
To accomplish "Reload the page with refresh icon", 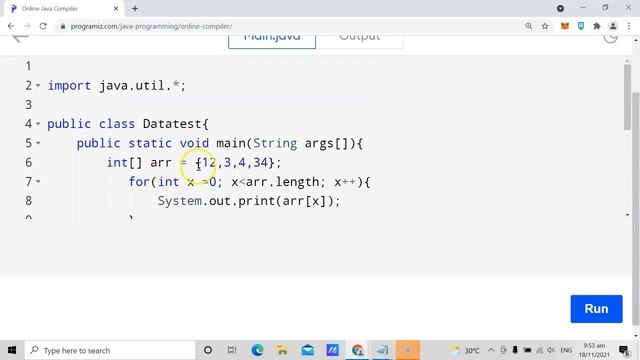I will (43, 26).
